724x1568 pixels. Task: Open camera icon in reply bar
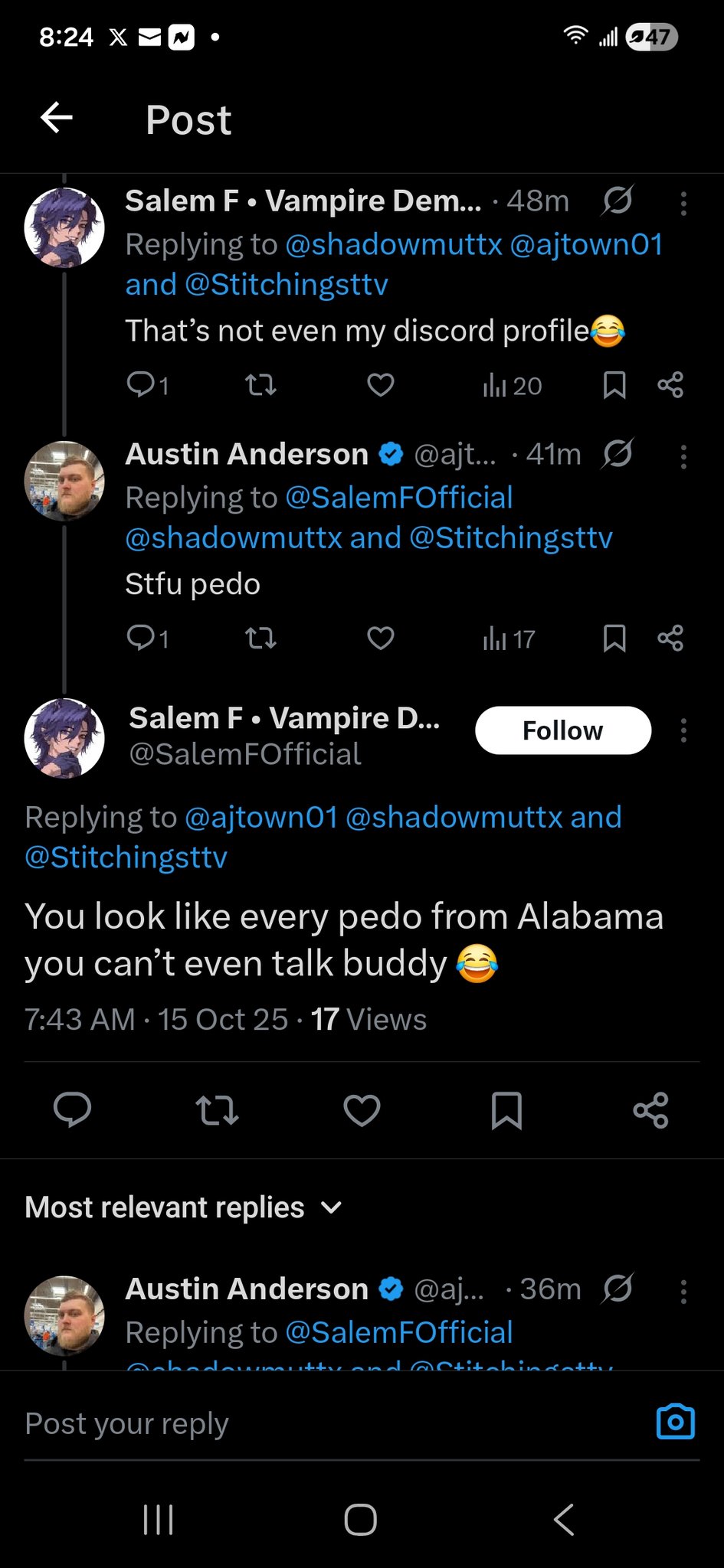click(676, 1423)
